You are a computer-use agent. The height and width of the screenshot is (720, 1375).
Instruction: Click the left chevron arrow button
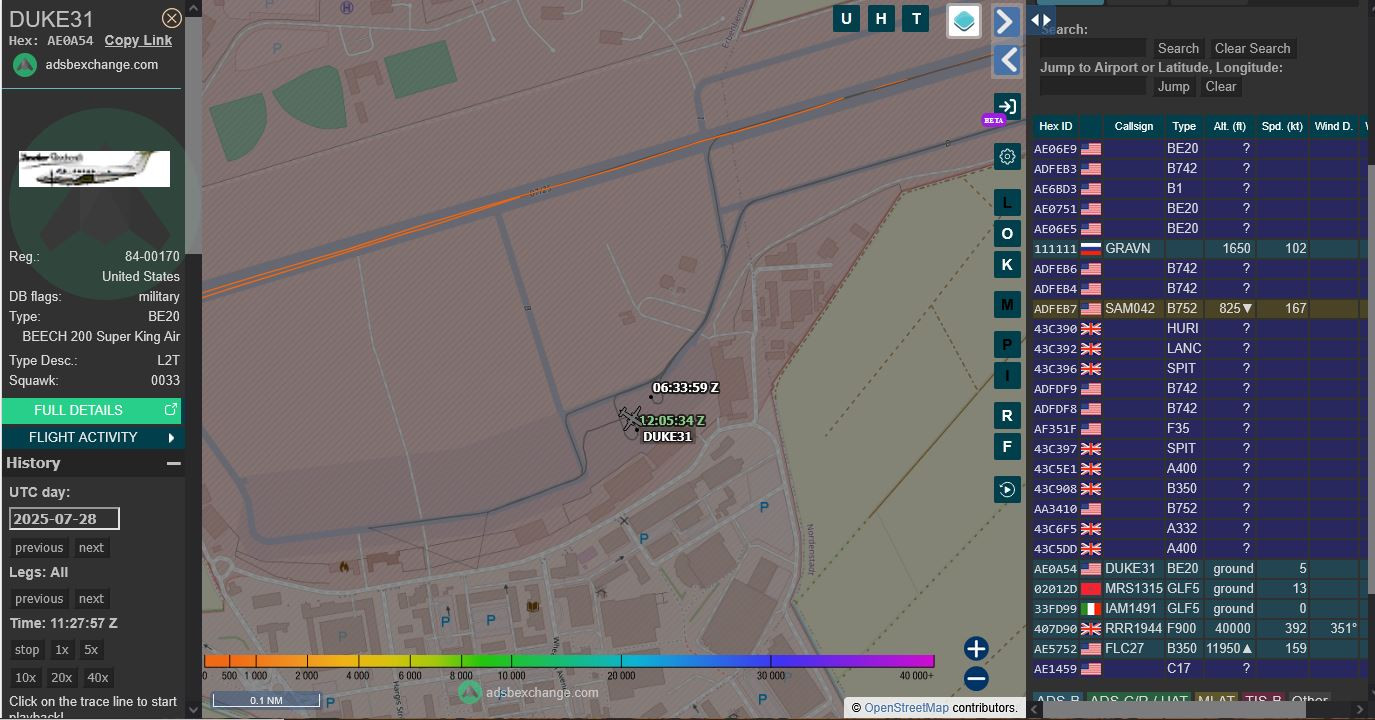coord(1007,60)
